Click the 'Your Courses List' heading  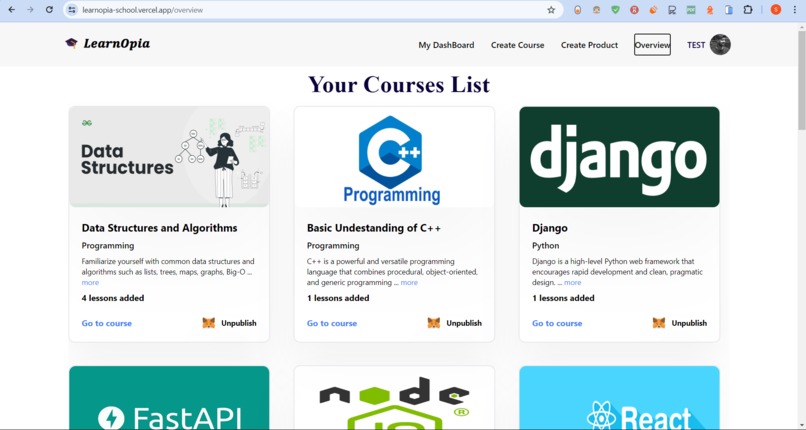[399, 85]
